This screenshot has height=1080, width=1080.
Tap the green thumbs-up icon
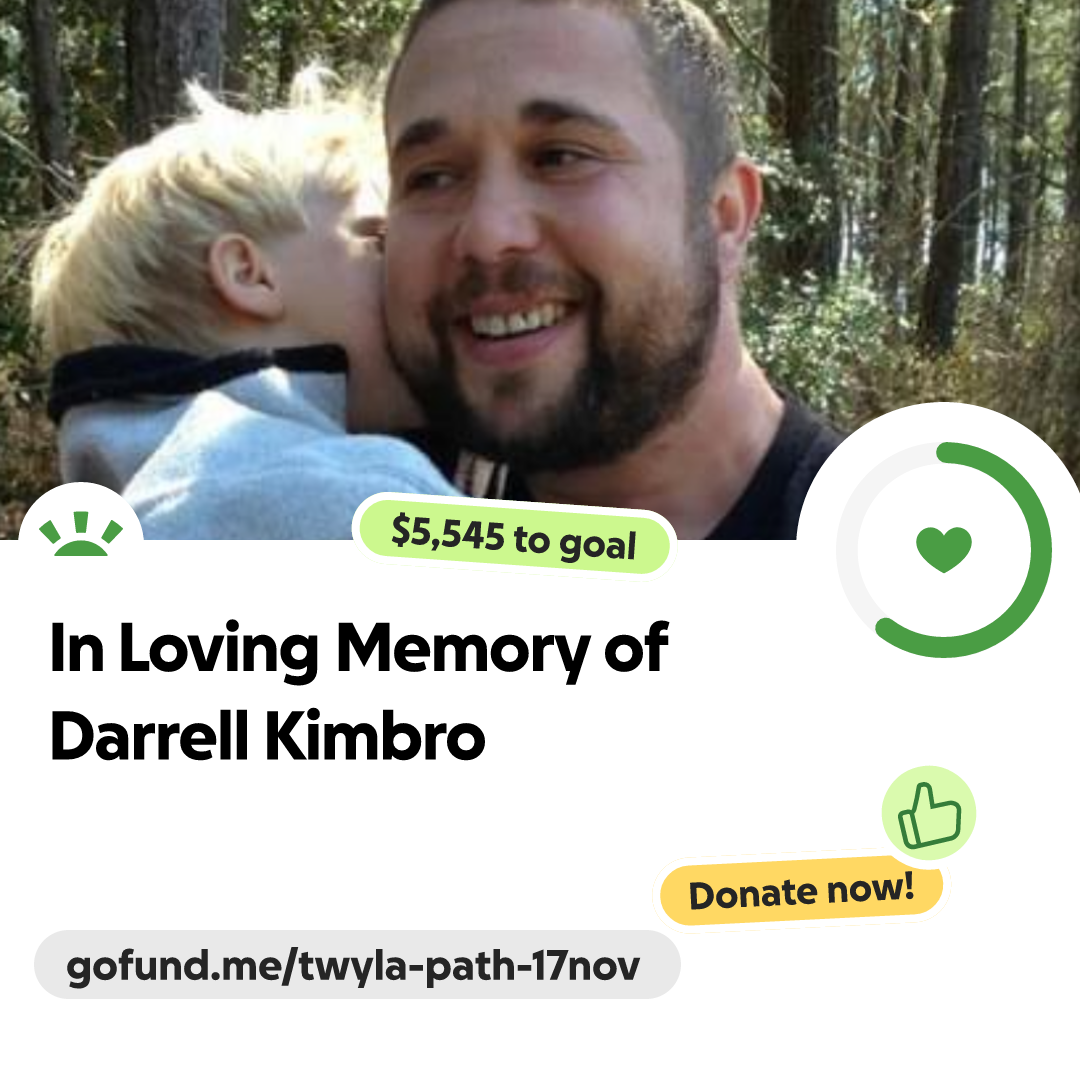(929, 813)
